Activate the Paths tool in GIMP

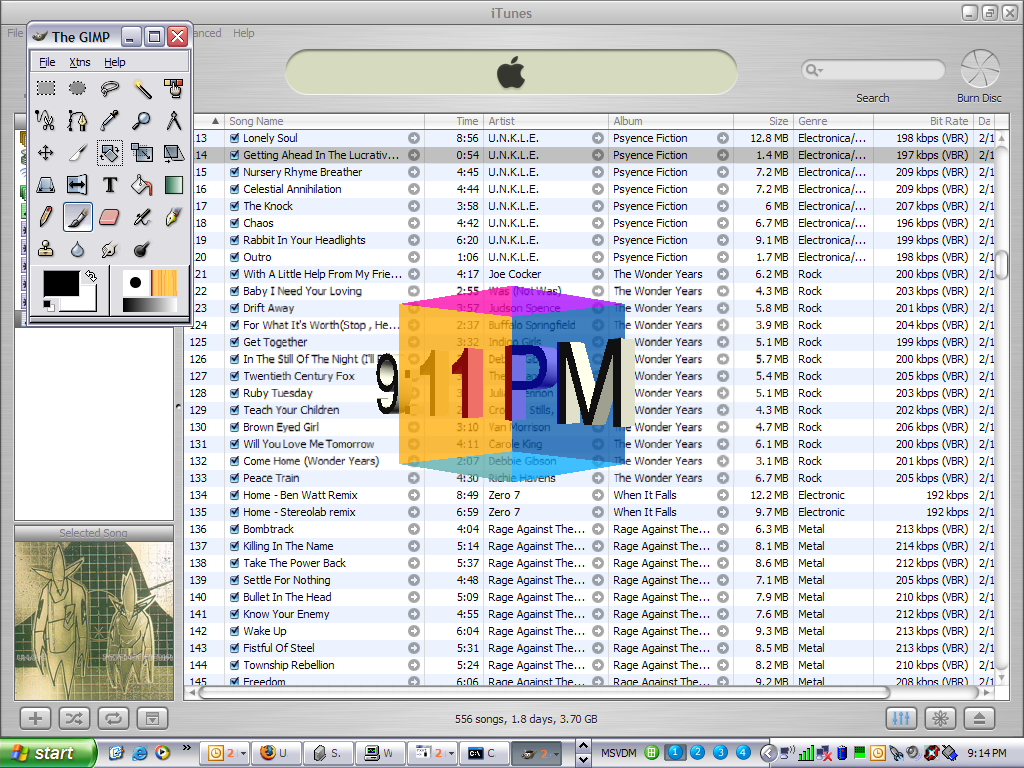pyautogui.click(x=78, y=120)
